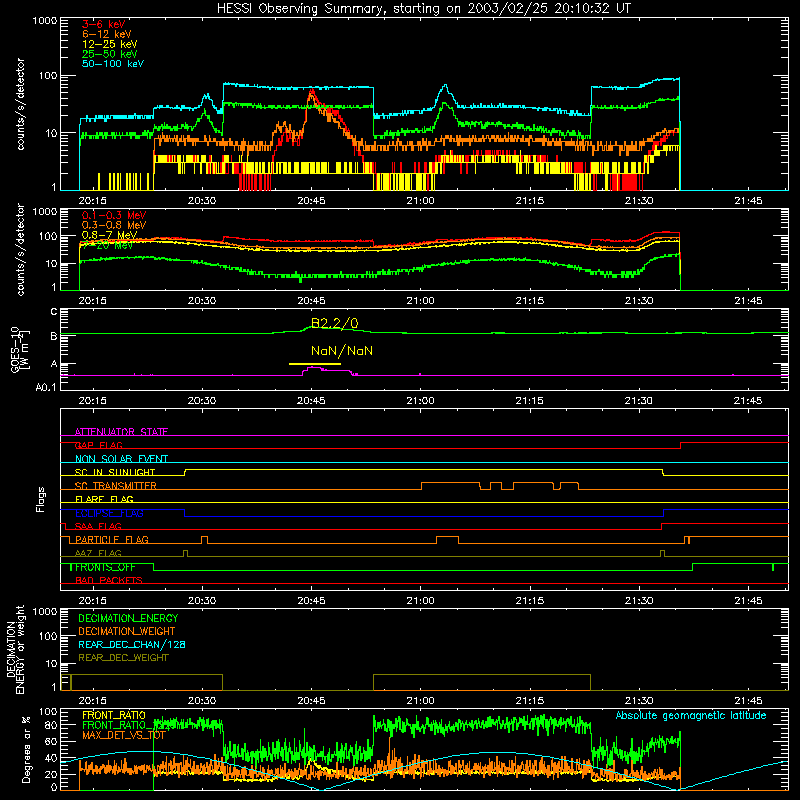Click the DECIMATION ENERGY or weight axis title
The width and height of the screenshot is (800, 800).
[15, 649]
